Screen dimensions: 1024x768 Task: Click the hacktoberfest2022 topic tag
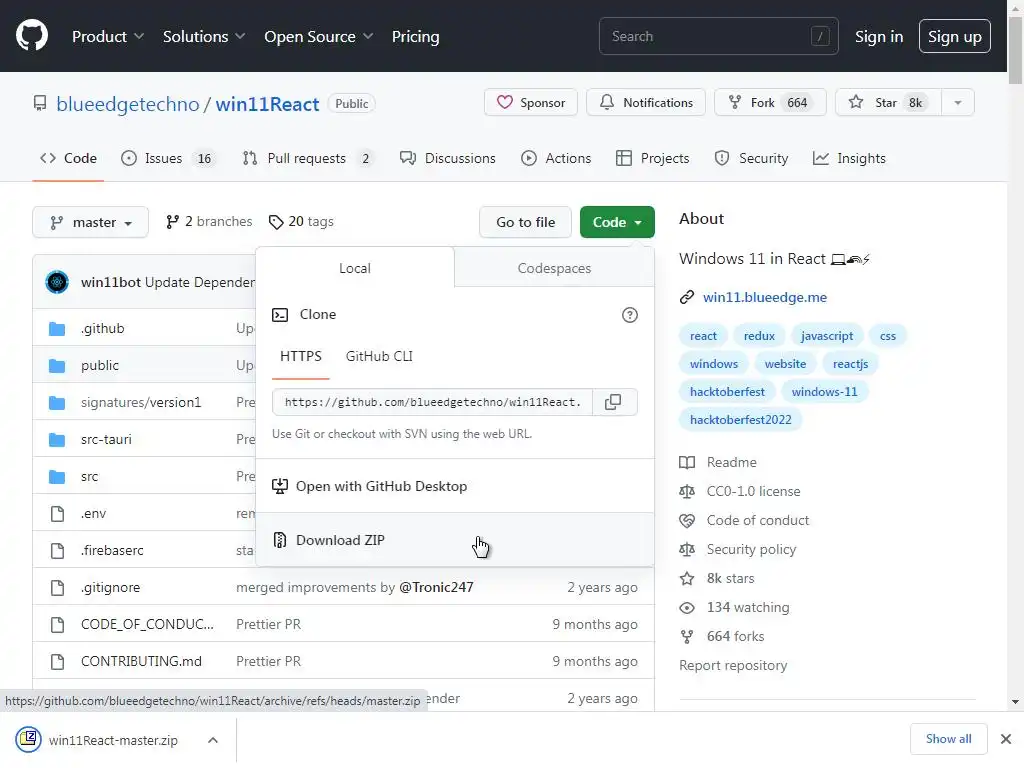tap(741, 420)
